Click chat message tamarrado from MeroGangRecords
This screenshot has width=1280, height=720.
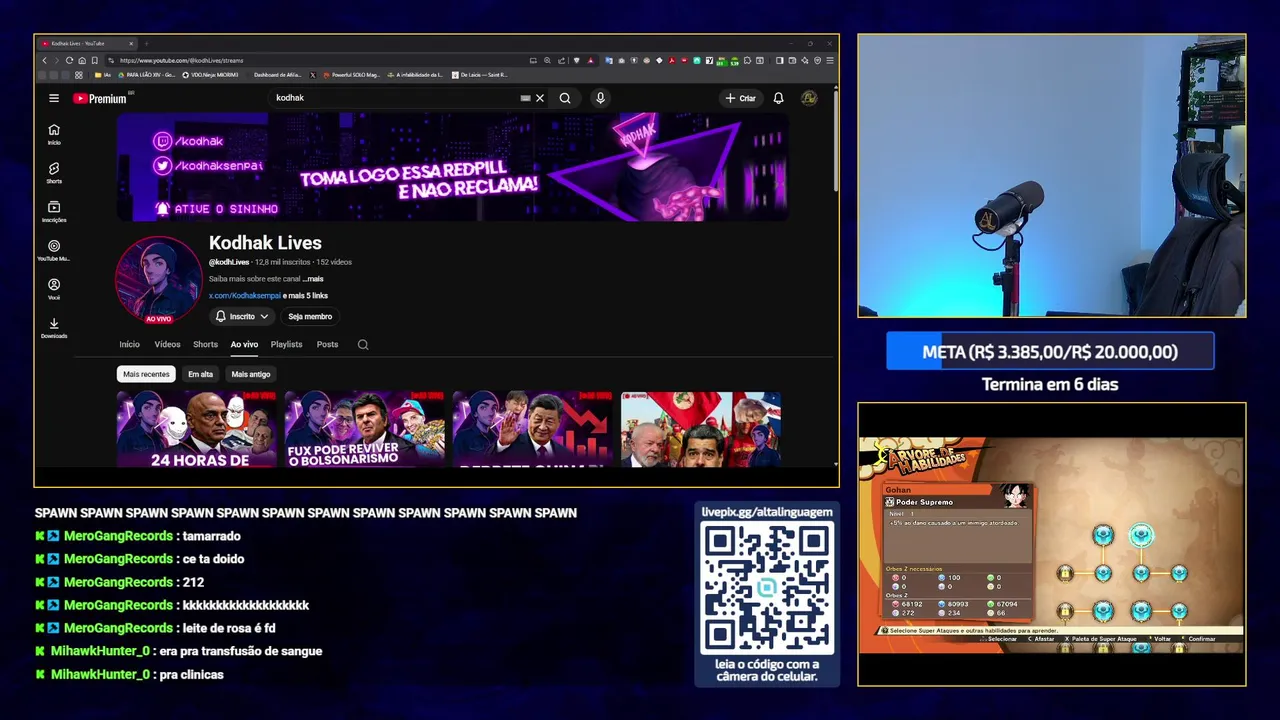click(214, 536)
